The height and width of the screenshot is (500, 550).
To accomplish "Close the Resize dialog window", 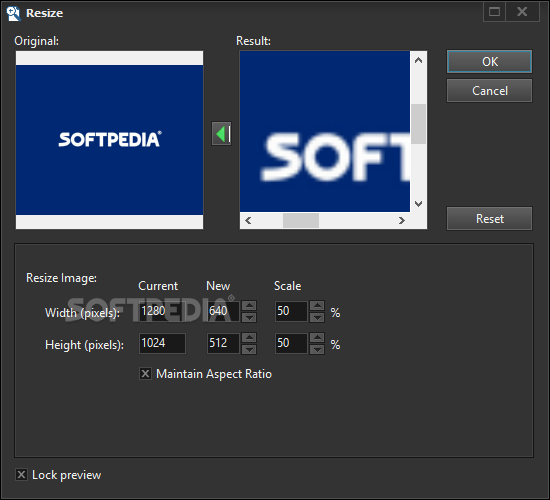I will pos(522,12).
